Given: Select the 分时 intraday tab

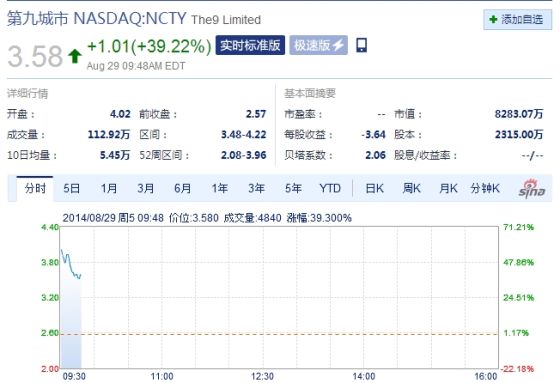Looking at the screenshot, I should (35, 188).
